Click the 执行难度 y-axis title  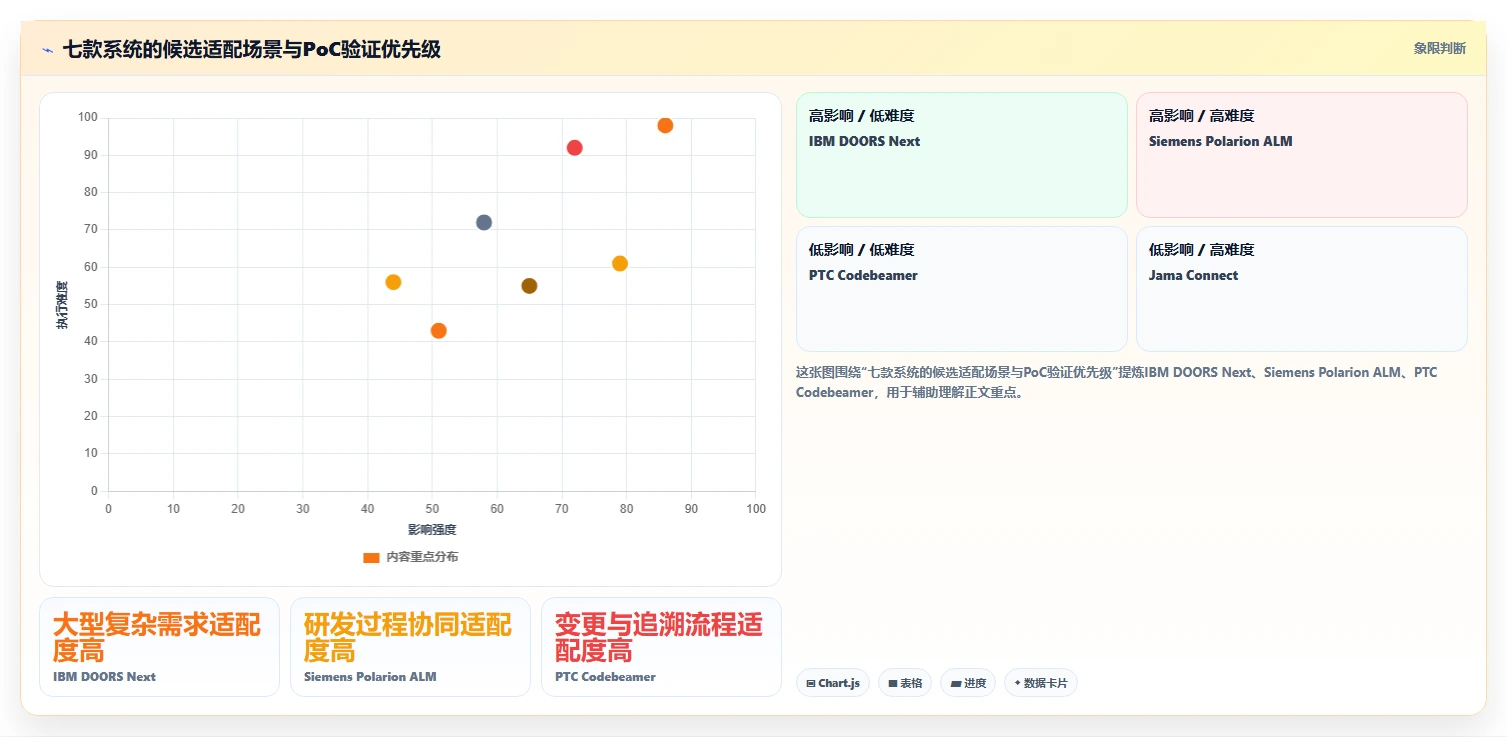point(62,305)
